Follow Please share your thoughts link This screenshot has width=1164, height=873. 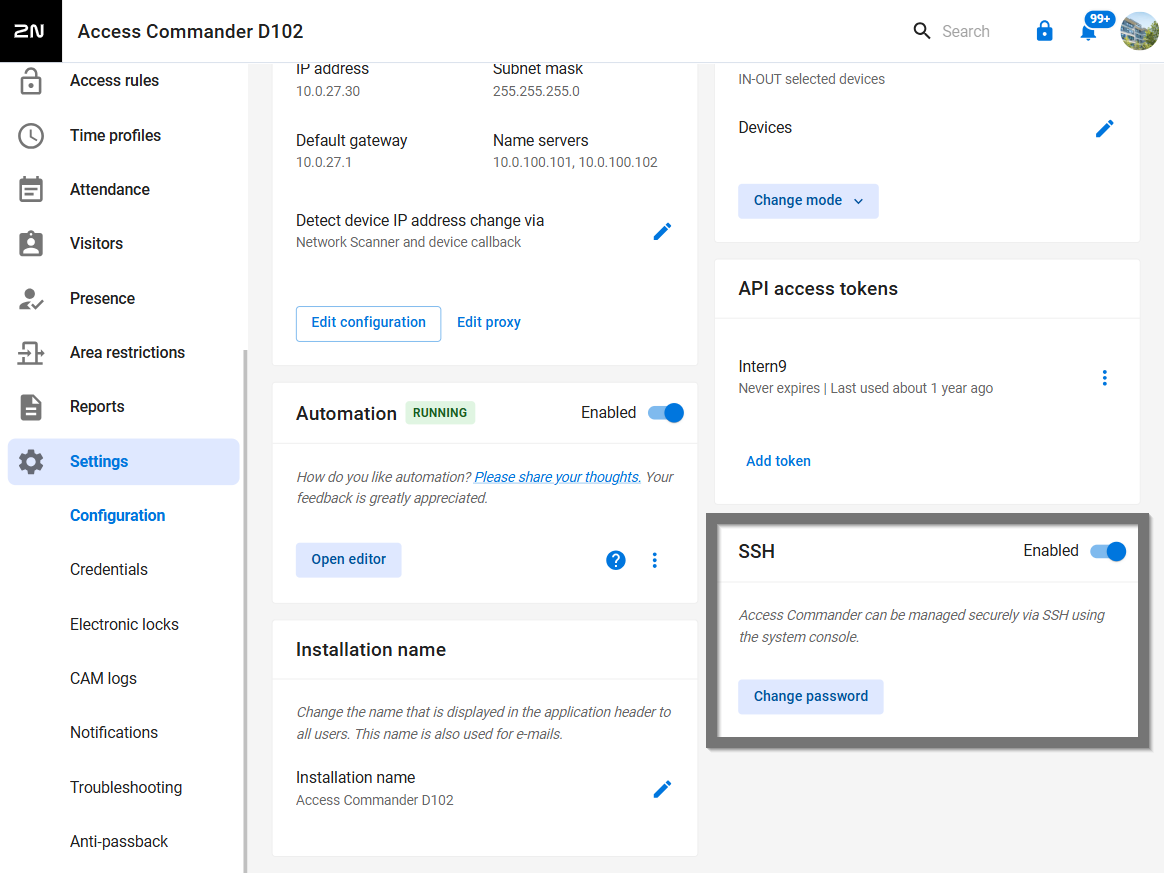pyautogui.click(x=557, y=477)
